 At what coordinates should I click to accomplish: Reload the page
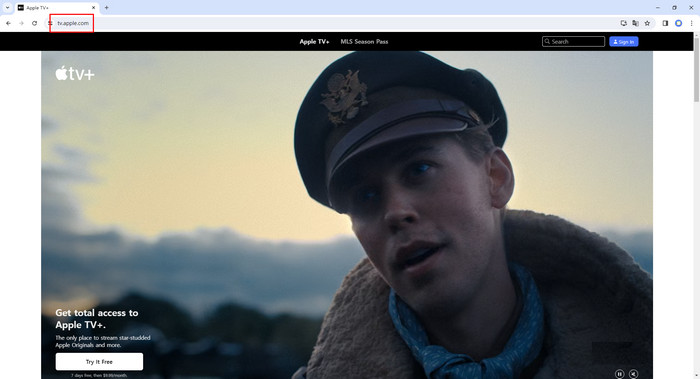(x=34, y=23)
